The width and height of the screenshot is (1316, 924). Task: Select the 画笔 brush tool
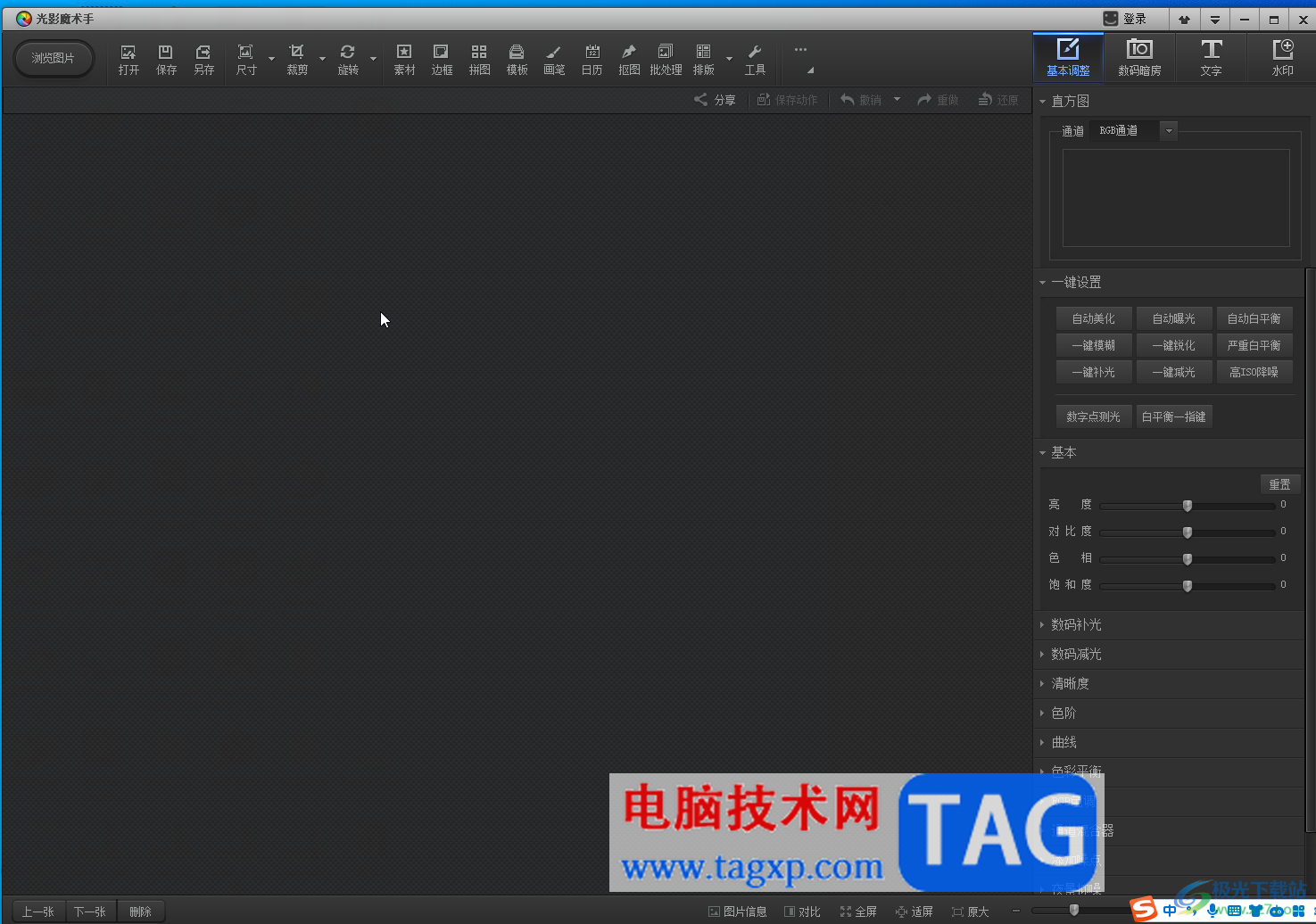click(554, 59)
